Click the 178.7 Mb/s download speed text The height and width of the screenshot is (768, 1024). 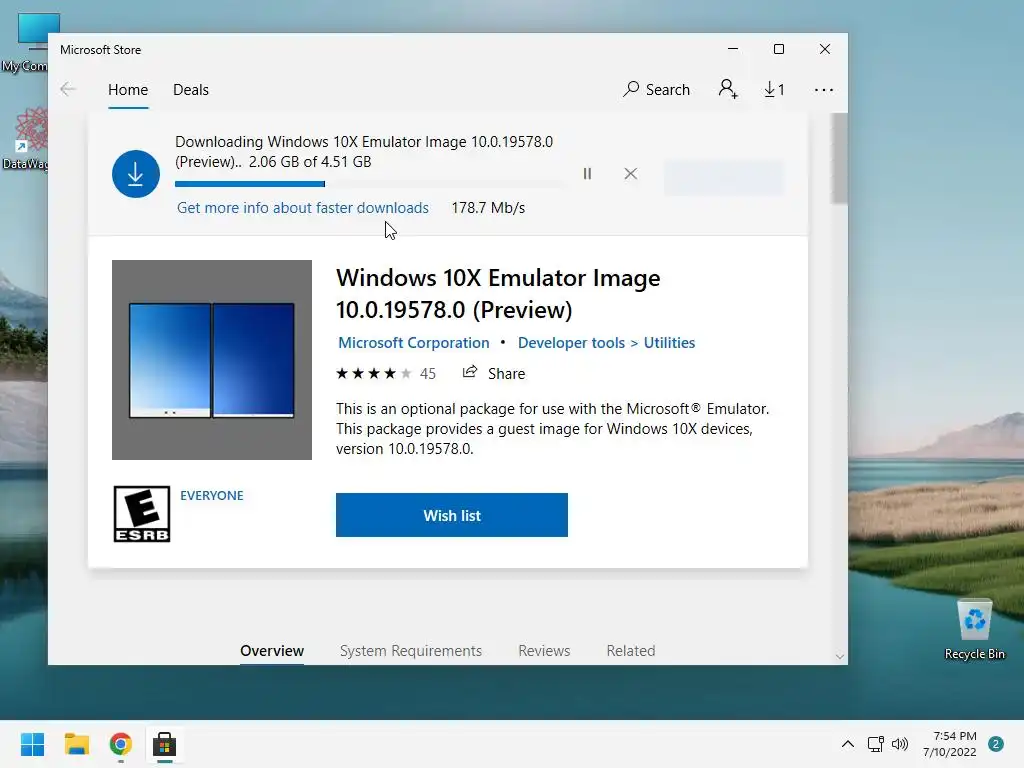(488, 208)
